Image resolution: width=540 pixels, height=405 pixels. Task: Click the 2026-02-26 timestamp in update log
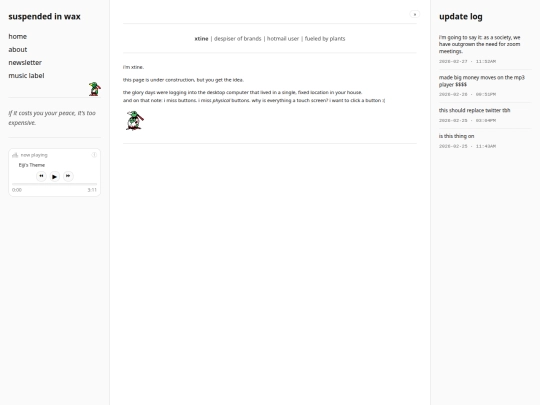(x=467, y=94)
